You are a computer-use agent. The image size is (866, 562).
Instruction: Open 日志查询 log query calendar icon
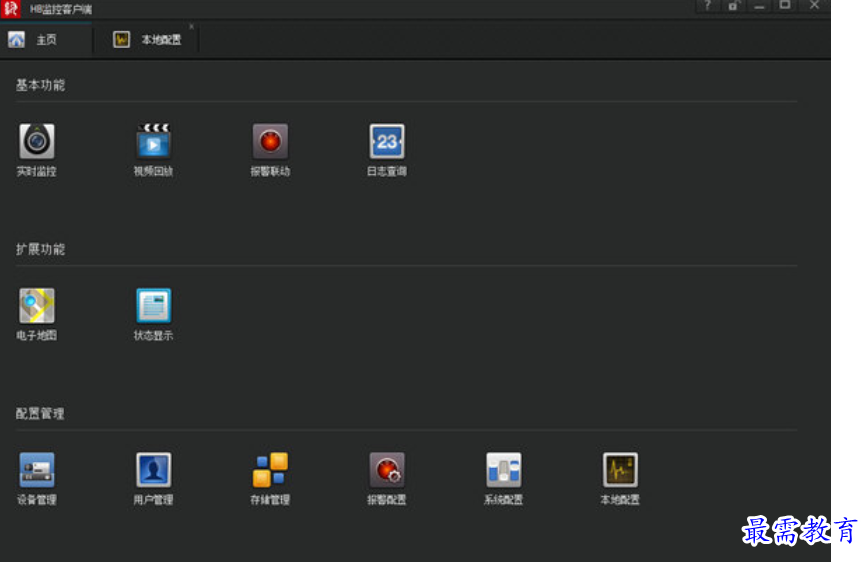[387, 142]
